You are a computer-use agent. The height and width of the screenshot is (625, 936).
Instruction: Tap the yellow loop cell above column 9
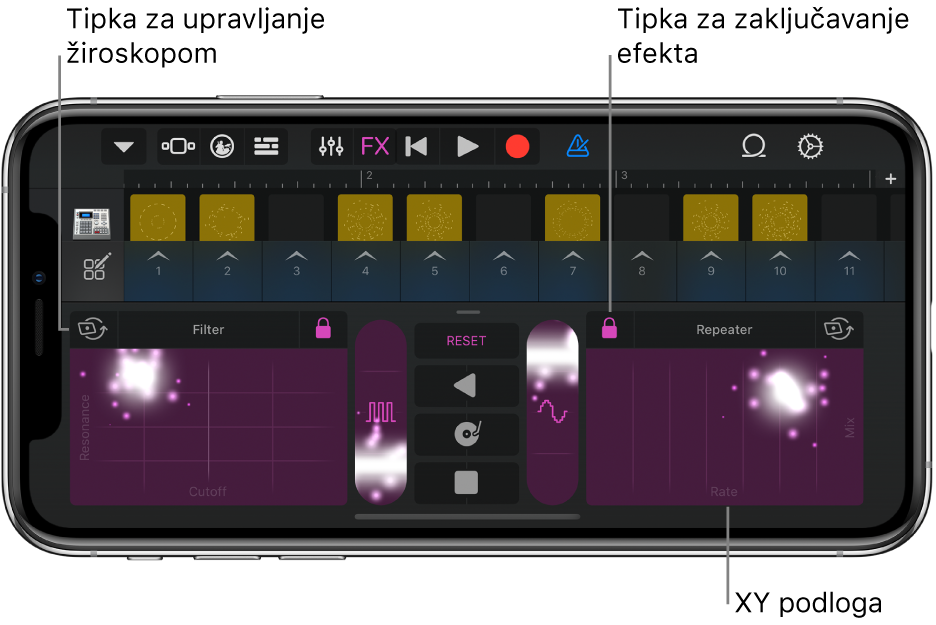click(x=710, y=217)
